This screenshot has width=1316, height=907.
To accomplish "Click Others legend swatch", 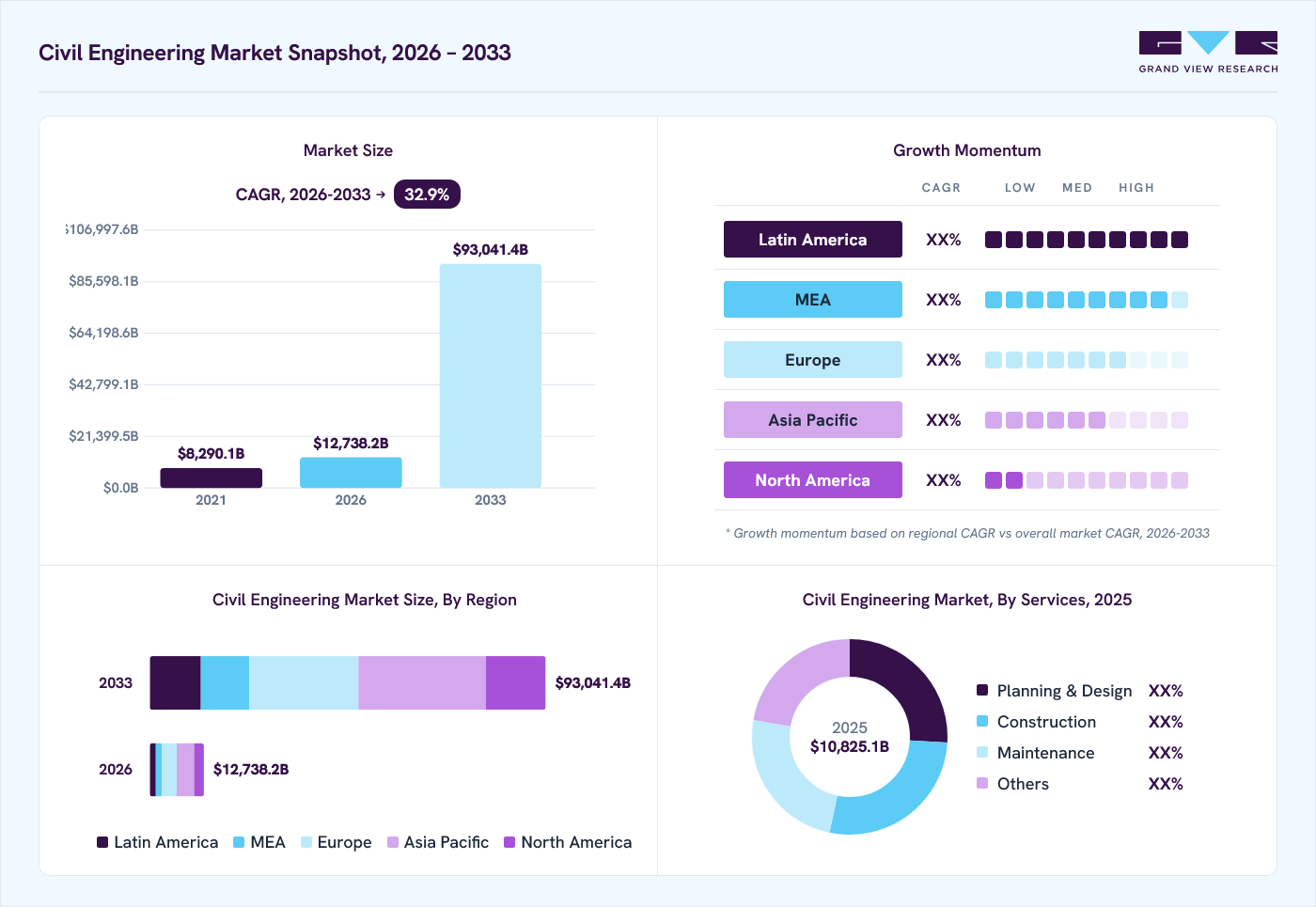I will tap(982, 783).
